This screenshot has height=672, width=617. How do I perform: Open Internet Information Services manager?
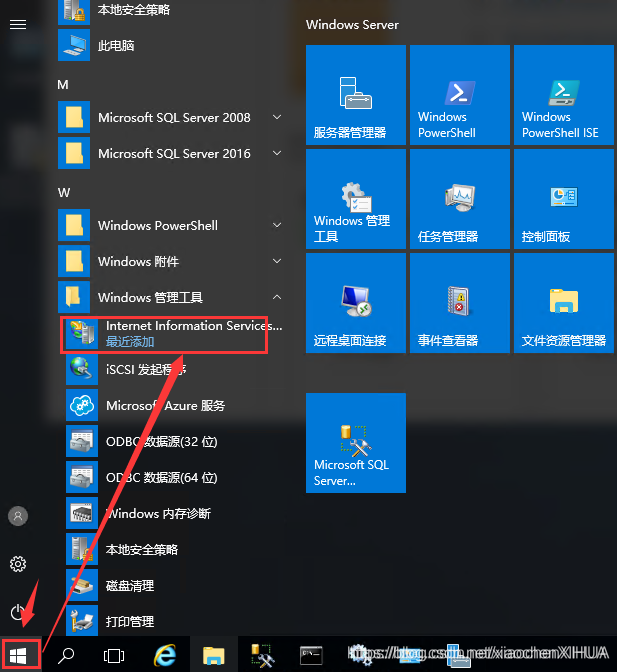point(175,333)
